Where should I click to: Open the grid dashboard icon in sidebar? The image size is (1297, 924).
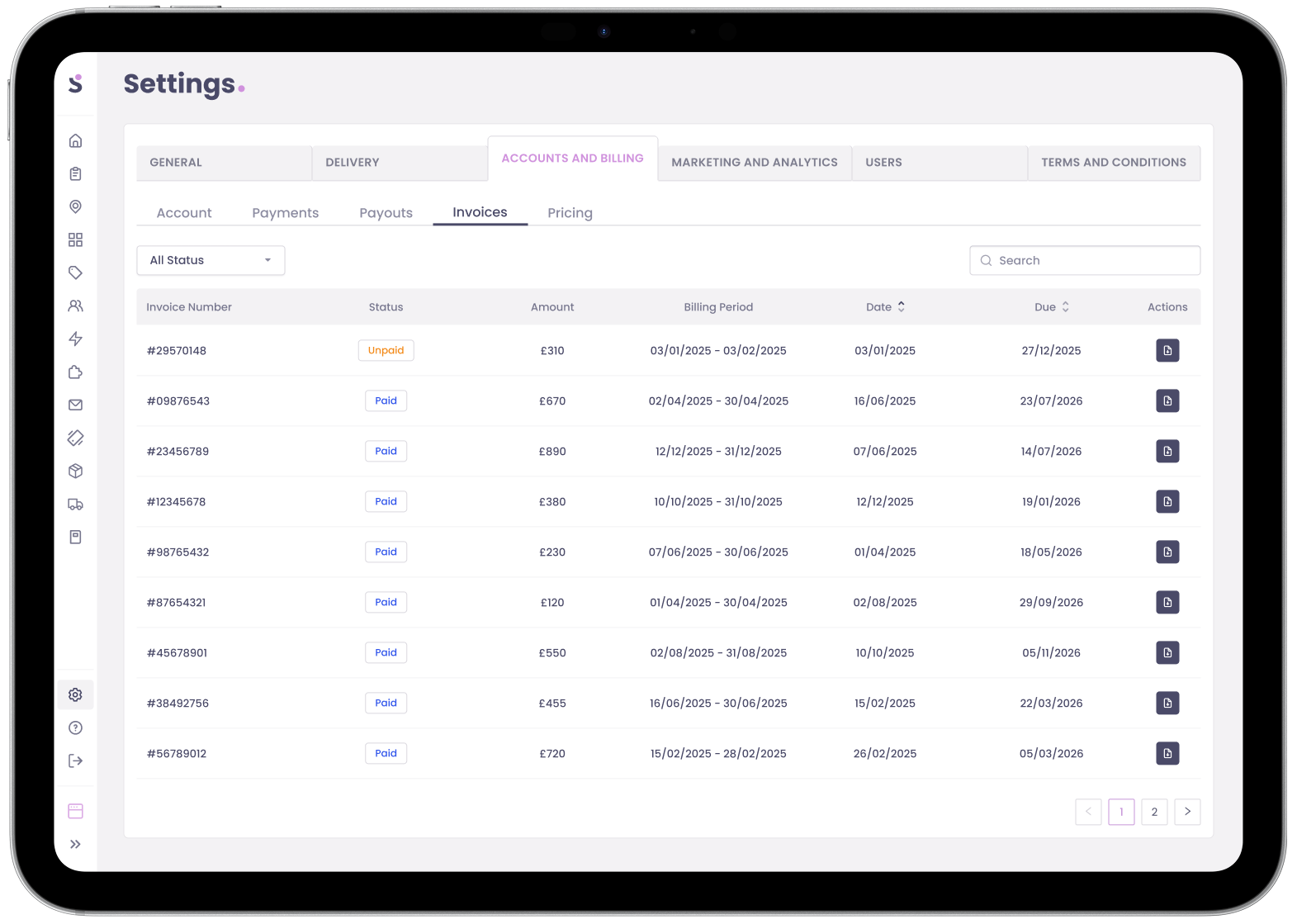(75, 239)
